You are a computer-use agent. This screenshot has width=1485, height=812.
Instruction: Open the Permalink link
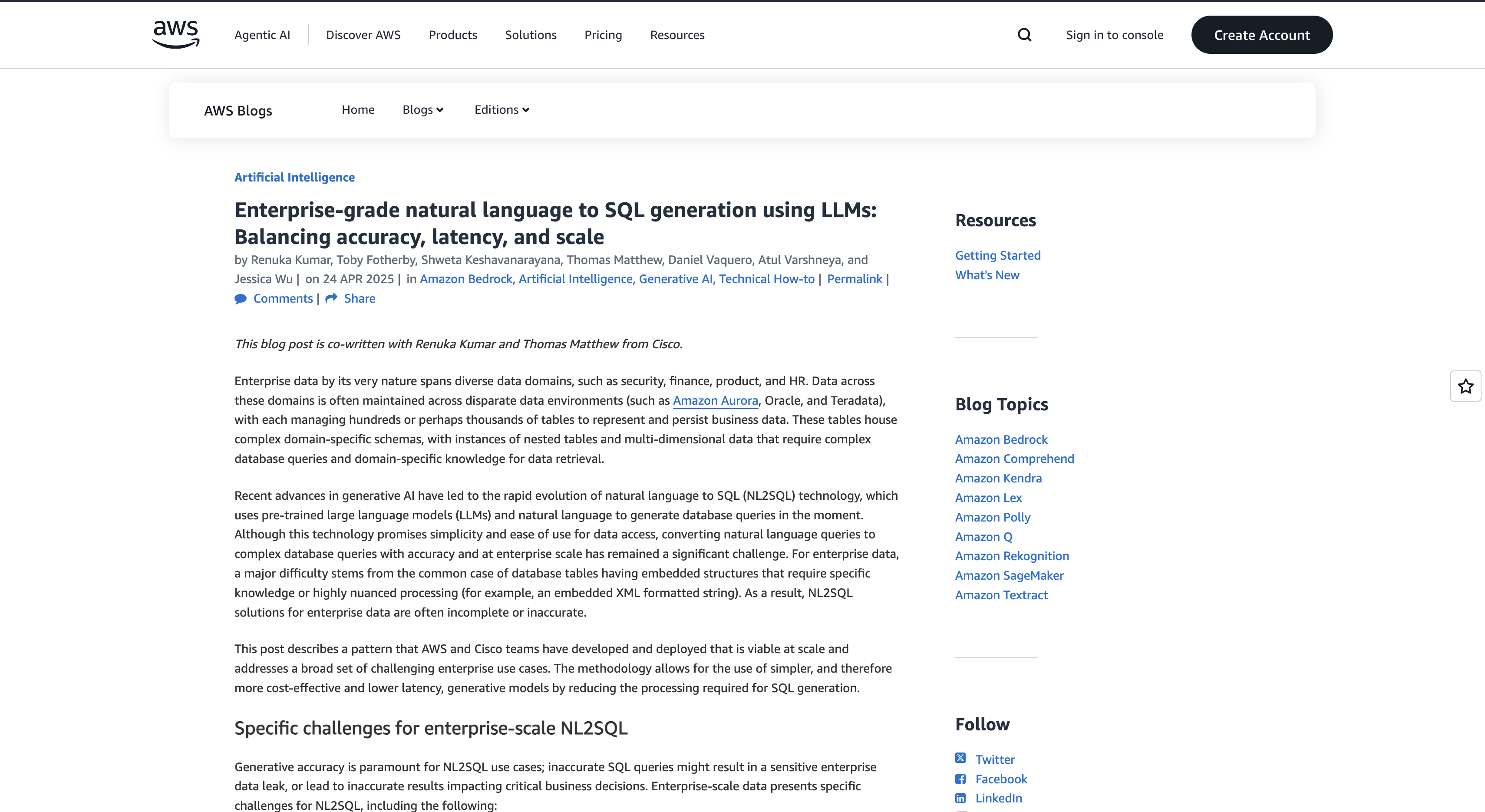coord(855,279)
